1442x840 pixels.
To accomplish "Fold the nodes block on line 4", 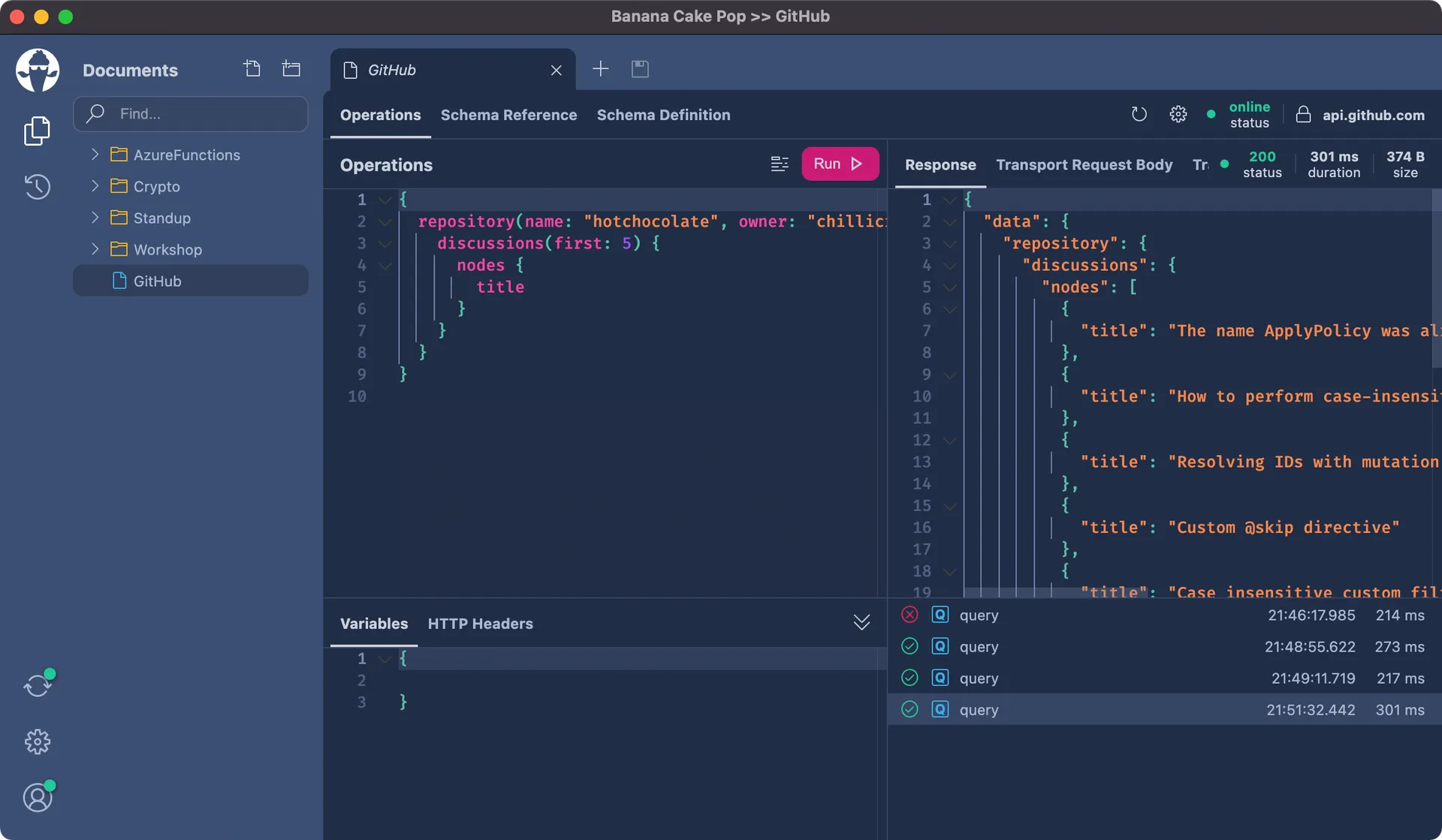I will (385, 265).
